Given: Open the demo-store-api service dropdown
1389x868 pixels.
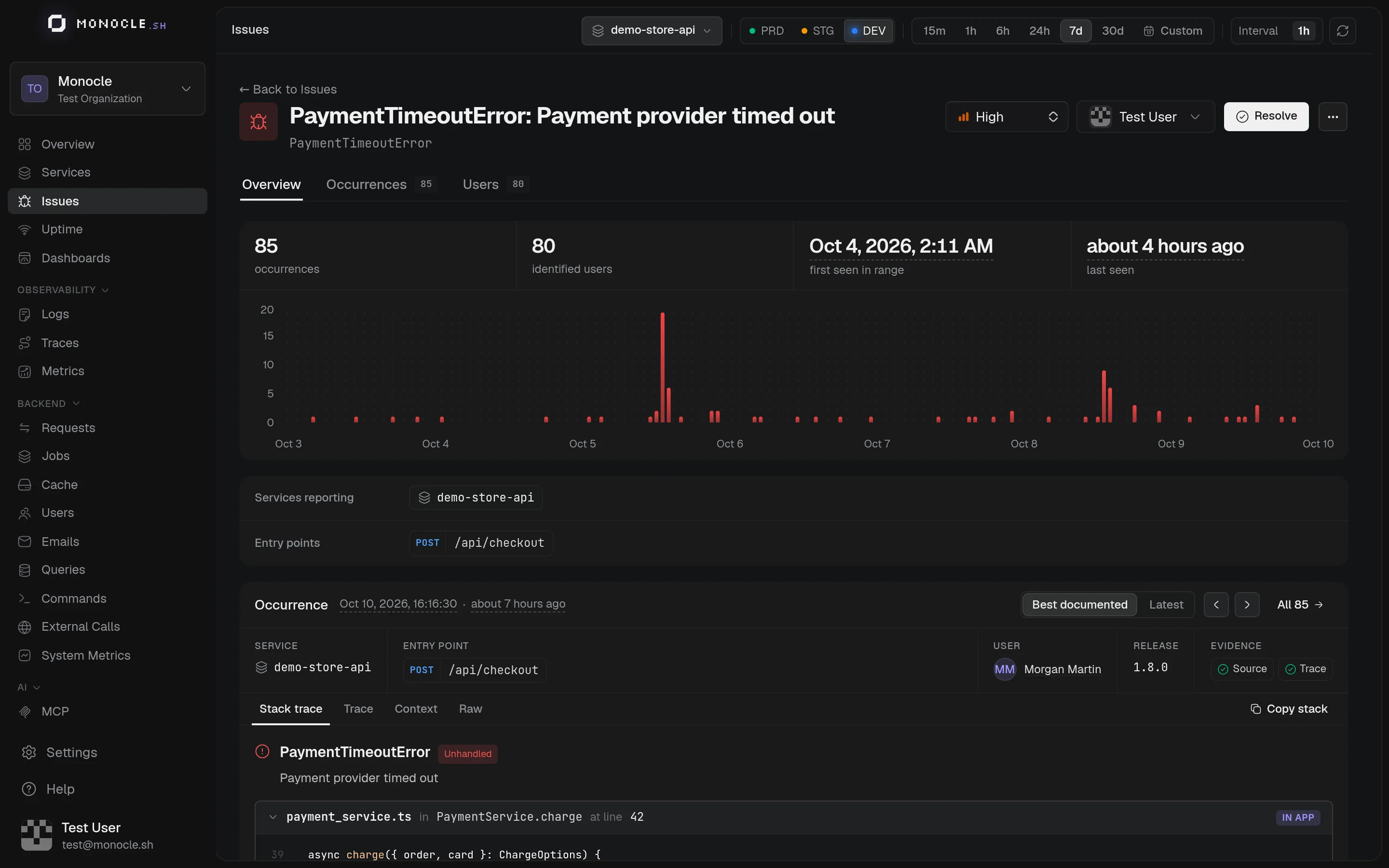Looking at the screenshot, I should click(x=652, y=30).
